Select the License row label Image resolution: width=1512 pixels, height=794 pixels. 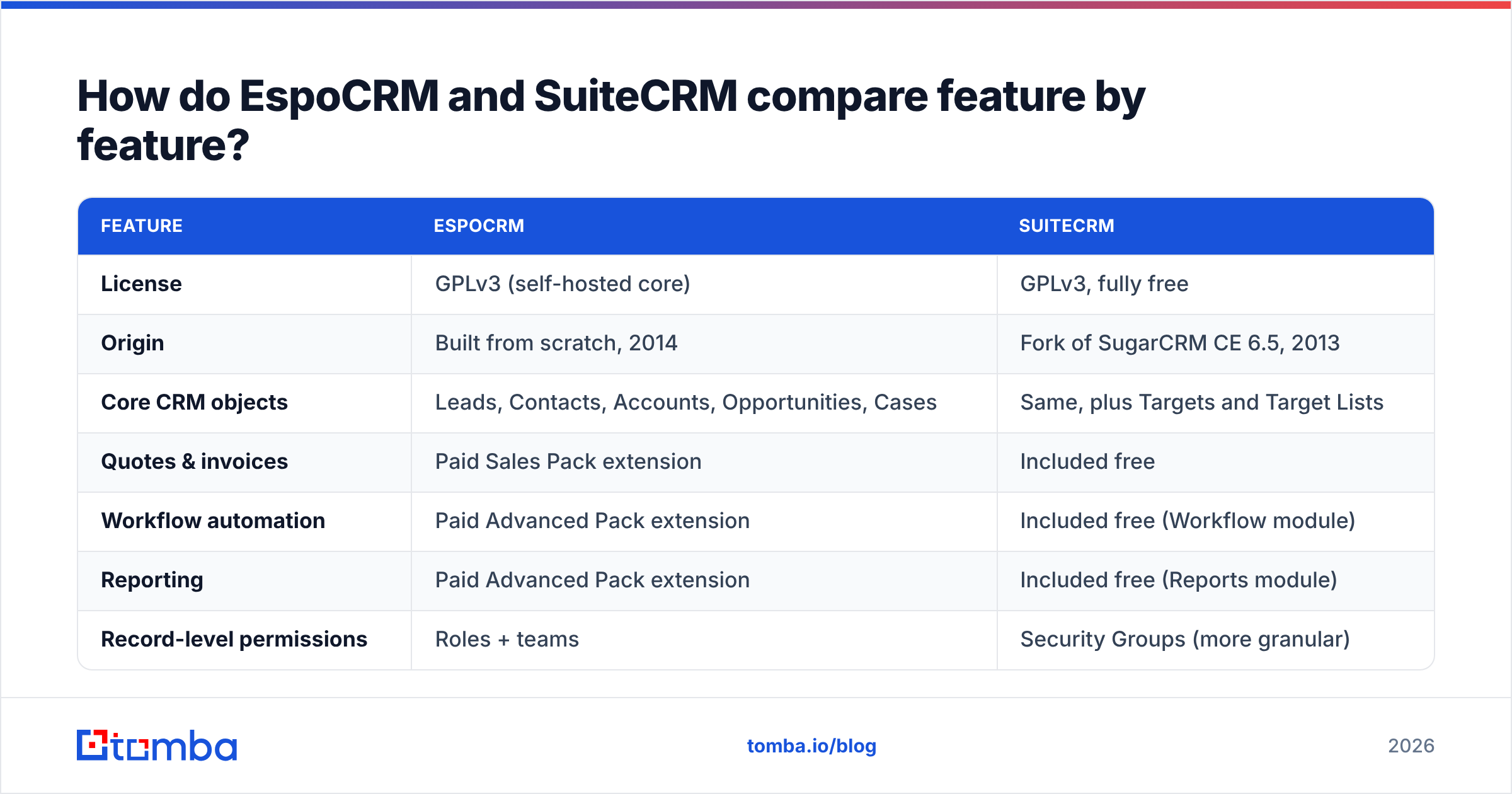tap(142, 284)
